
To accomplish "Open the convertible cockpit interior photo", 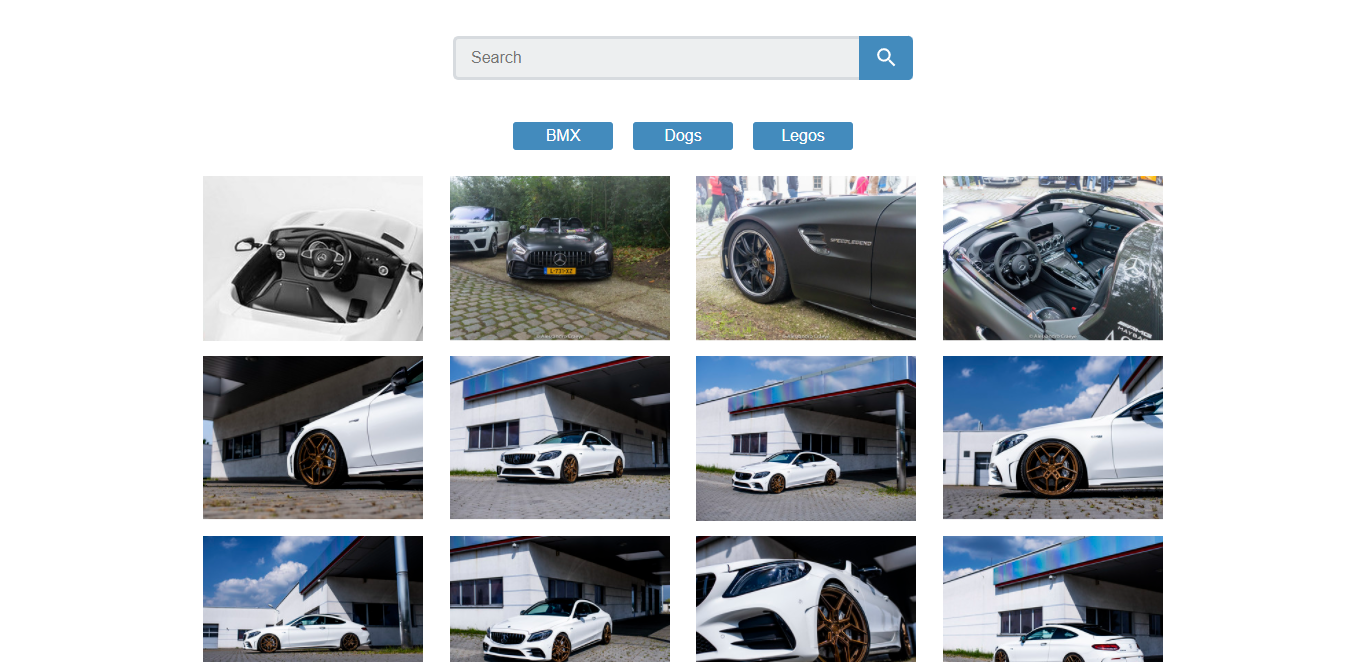I will 1053,258.
